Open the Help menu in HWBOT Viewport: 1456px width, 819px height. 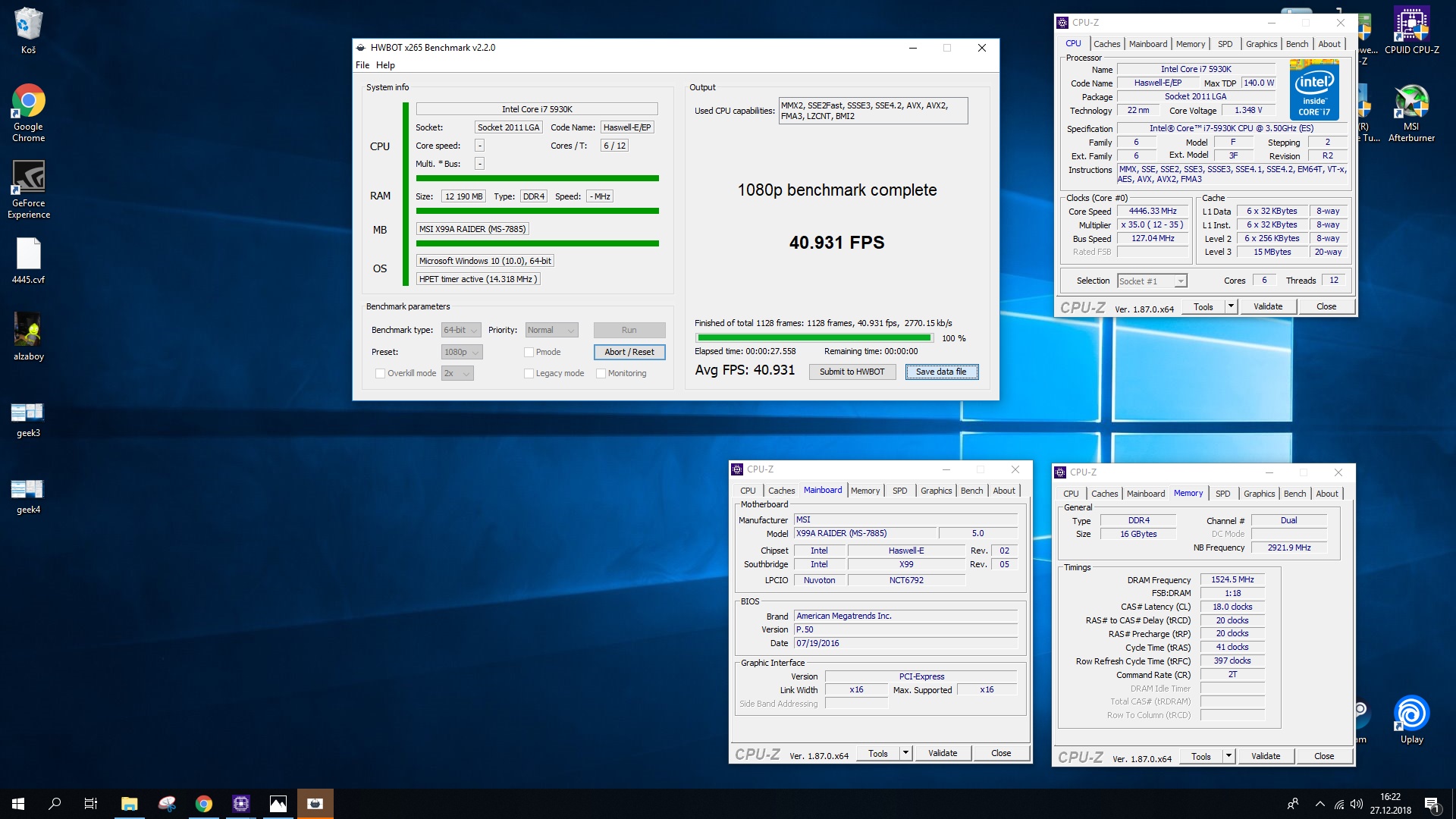point(385,65)
